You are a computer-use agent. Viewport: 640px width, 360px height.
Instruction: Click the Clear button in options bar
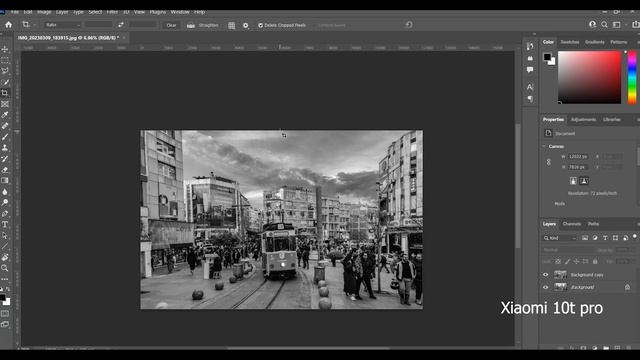click(x=171, y=25)
